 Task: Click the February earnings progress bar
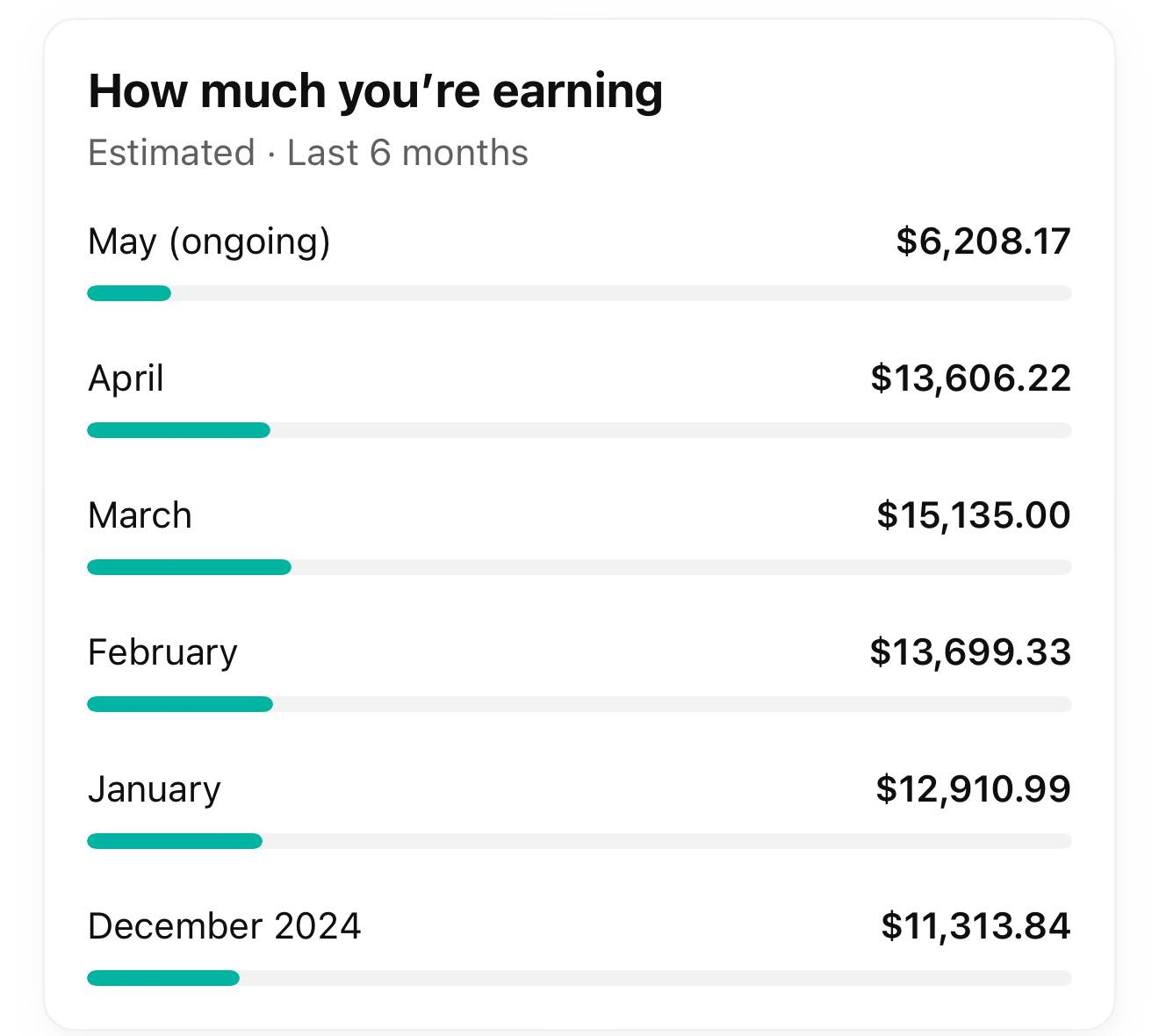579,704
